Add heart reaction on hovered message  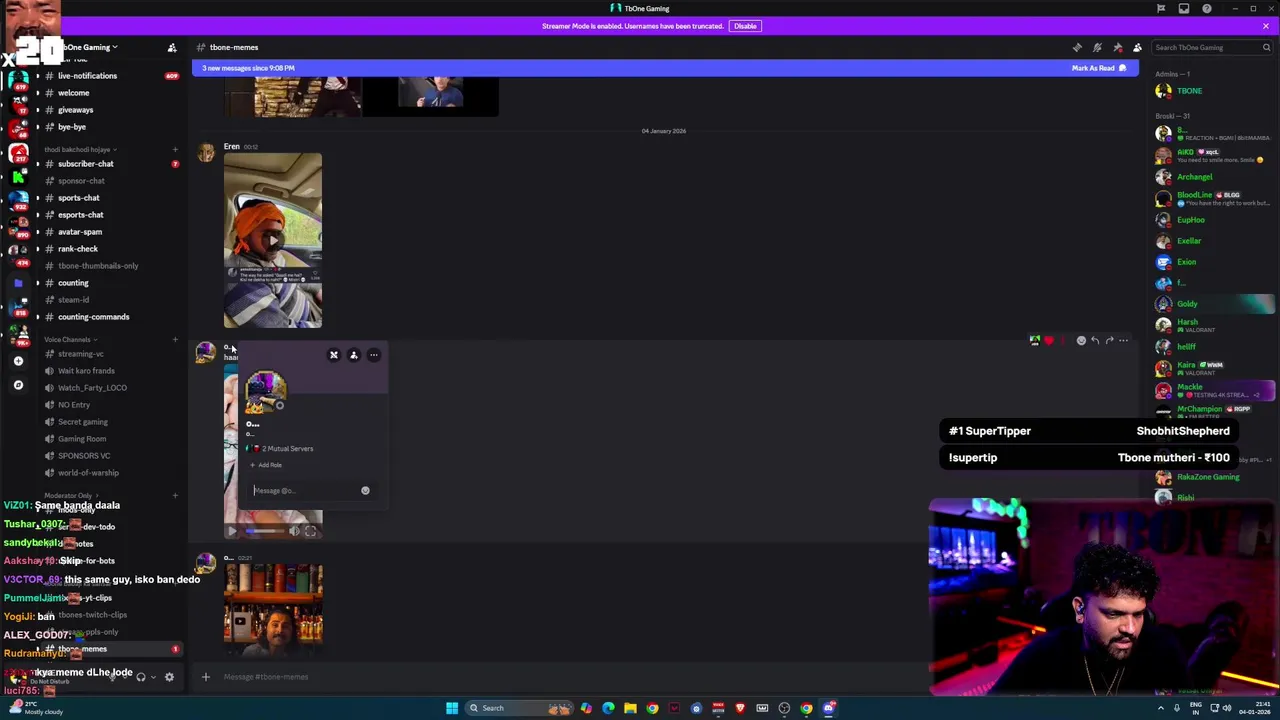pyautogui.click(x=1048, y=341)
